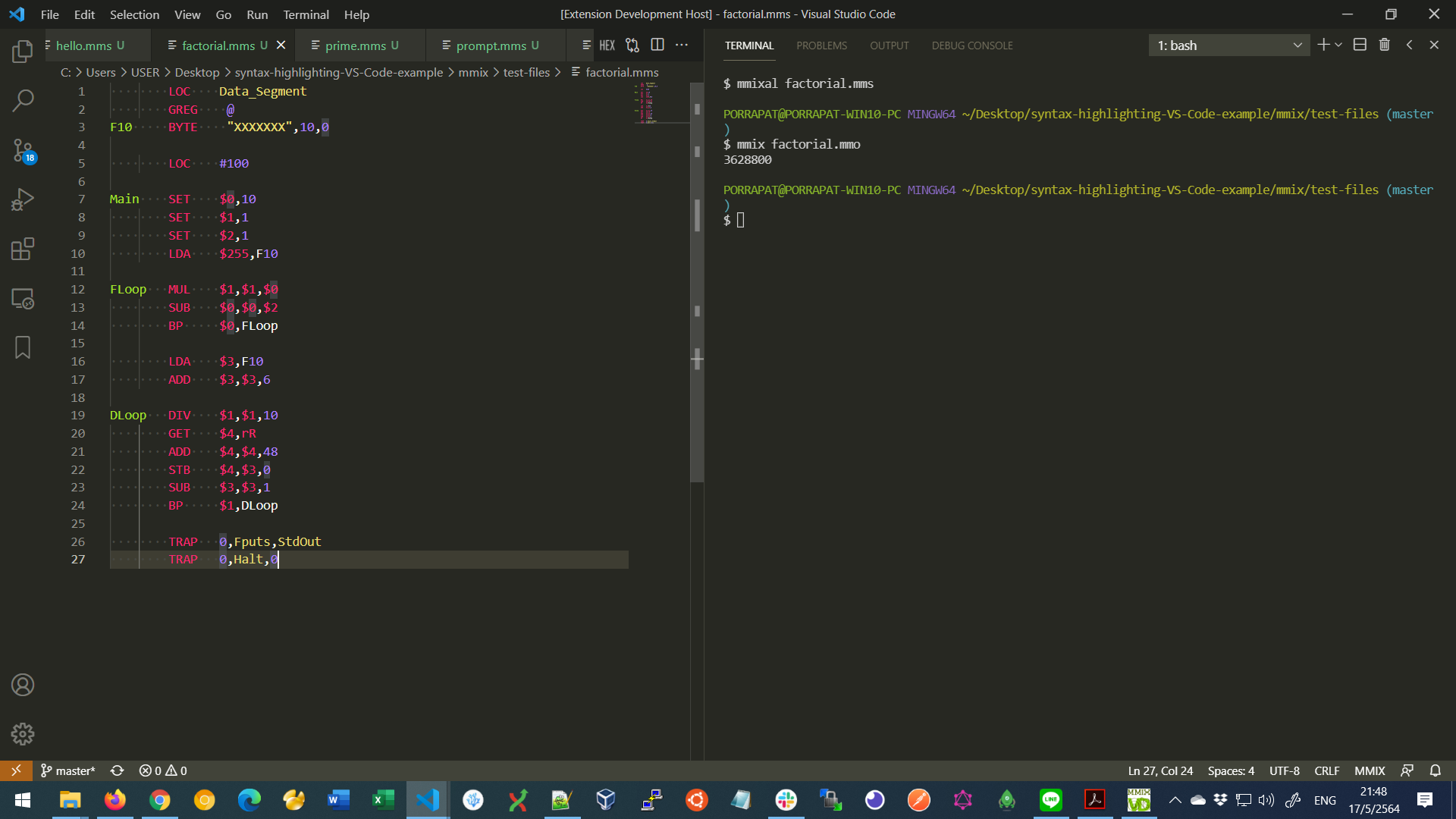Screen dimensions: 1456x819
Task: Open the Run and Debug view
Action: tap(23, 199)
